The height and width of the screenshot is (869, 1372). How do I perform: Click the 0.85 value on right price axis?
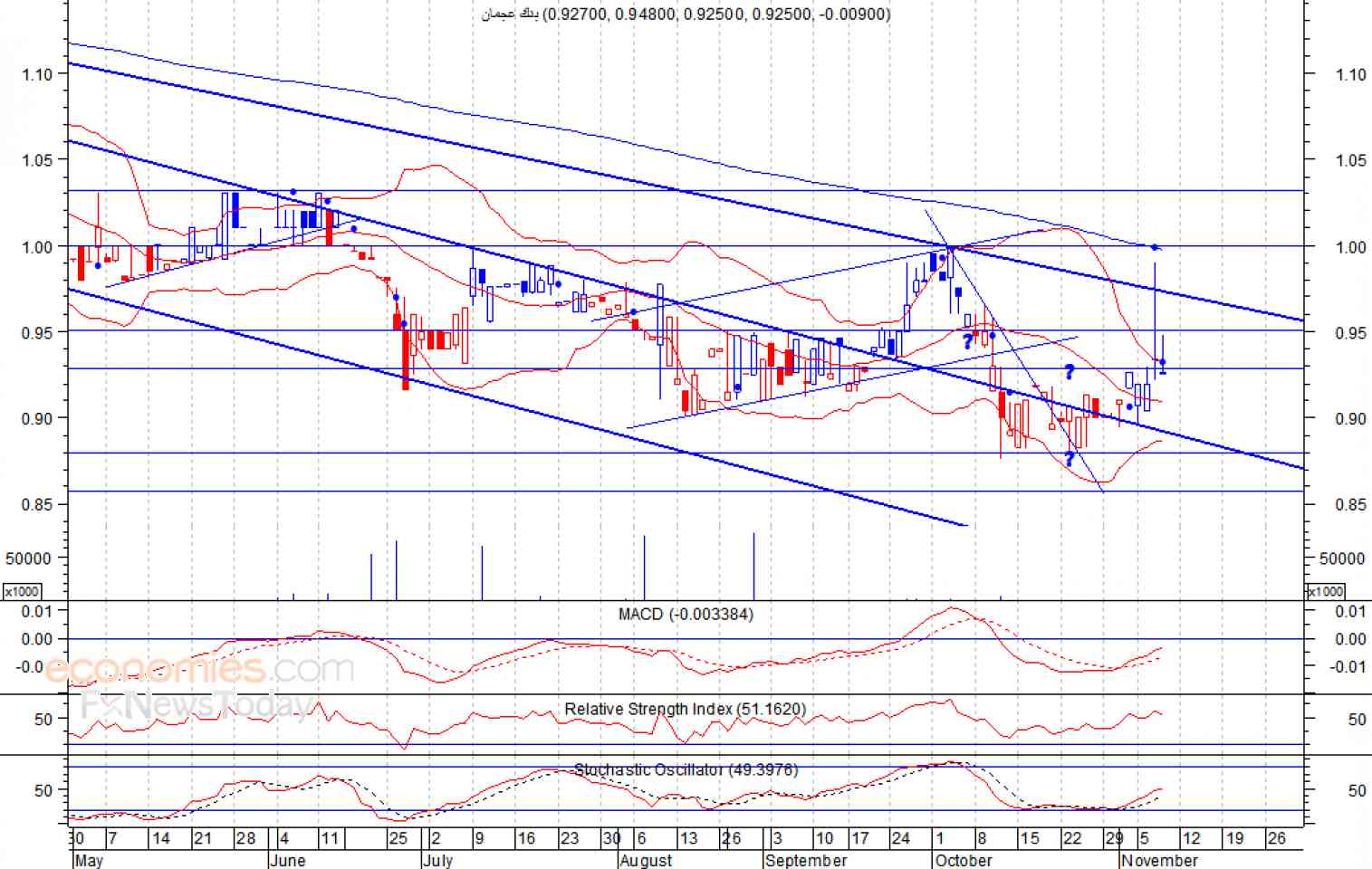click(x=1351, y=504)
